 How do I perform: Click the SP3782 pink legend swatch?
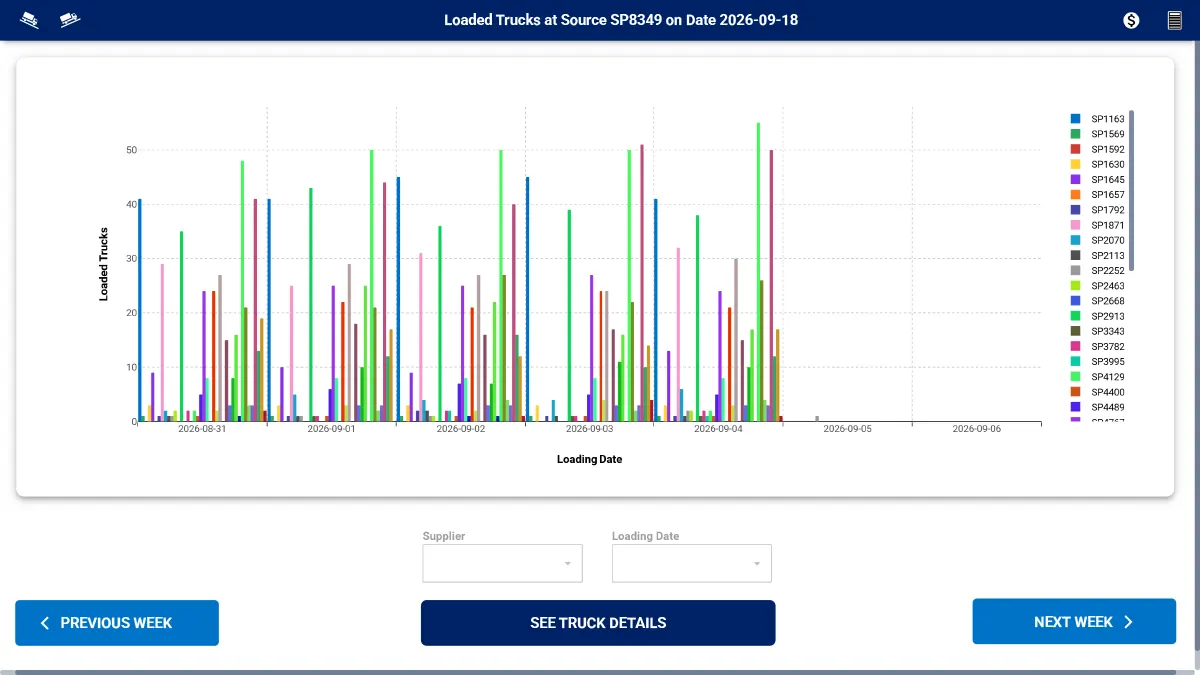click(1076, 347)
